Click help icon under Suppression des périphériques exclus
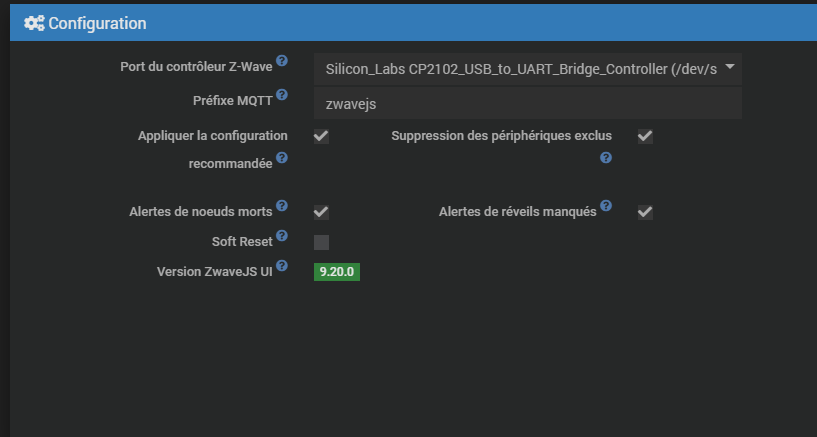This screenshot has height=437, width=817. (x=606, y=158)
